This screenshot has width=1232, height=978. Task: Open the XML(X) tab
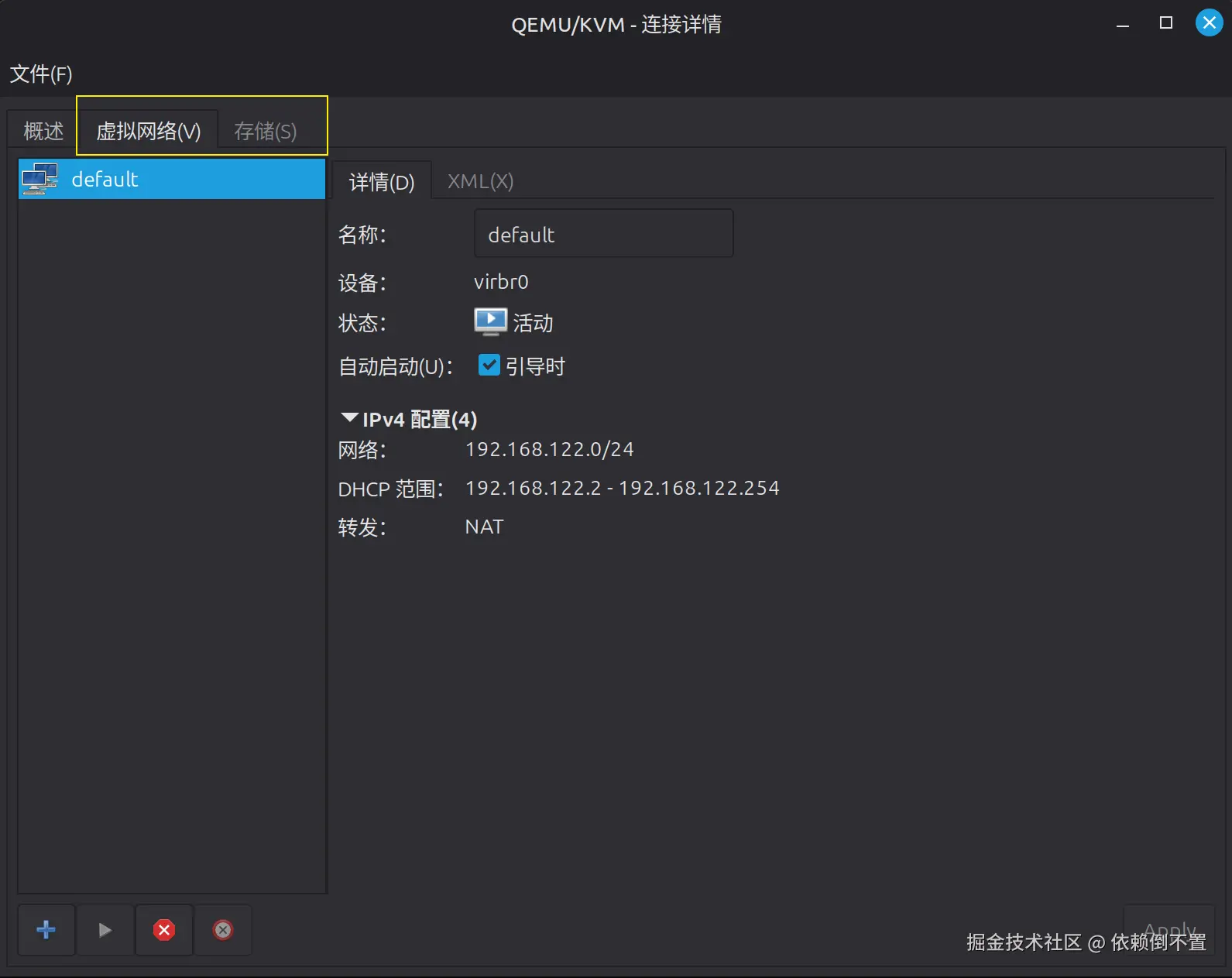pyautogui.click(x=480, y=181)
